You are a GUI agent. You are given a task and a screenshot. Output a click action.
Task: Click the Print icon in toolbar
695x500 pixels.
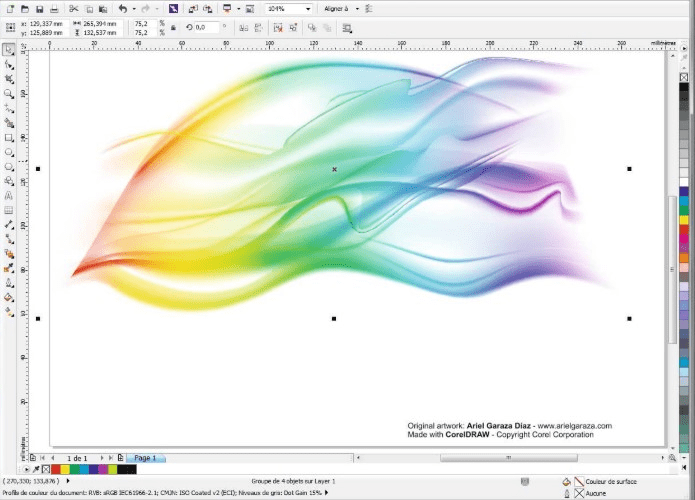(55, 8)
